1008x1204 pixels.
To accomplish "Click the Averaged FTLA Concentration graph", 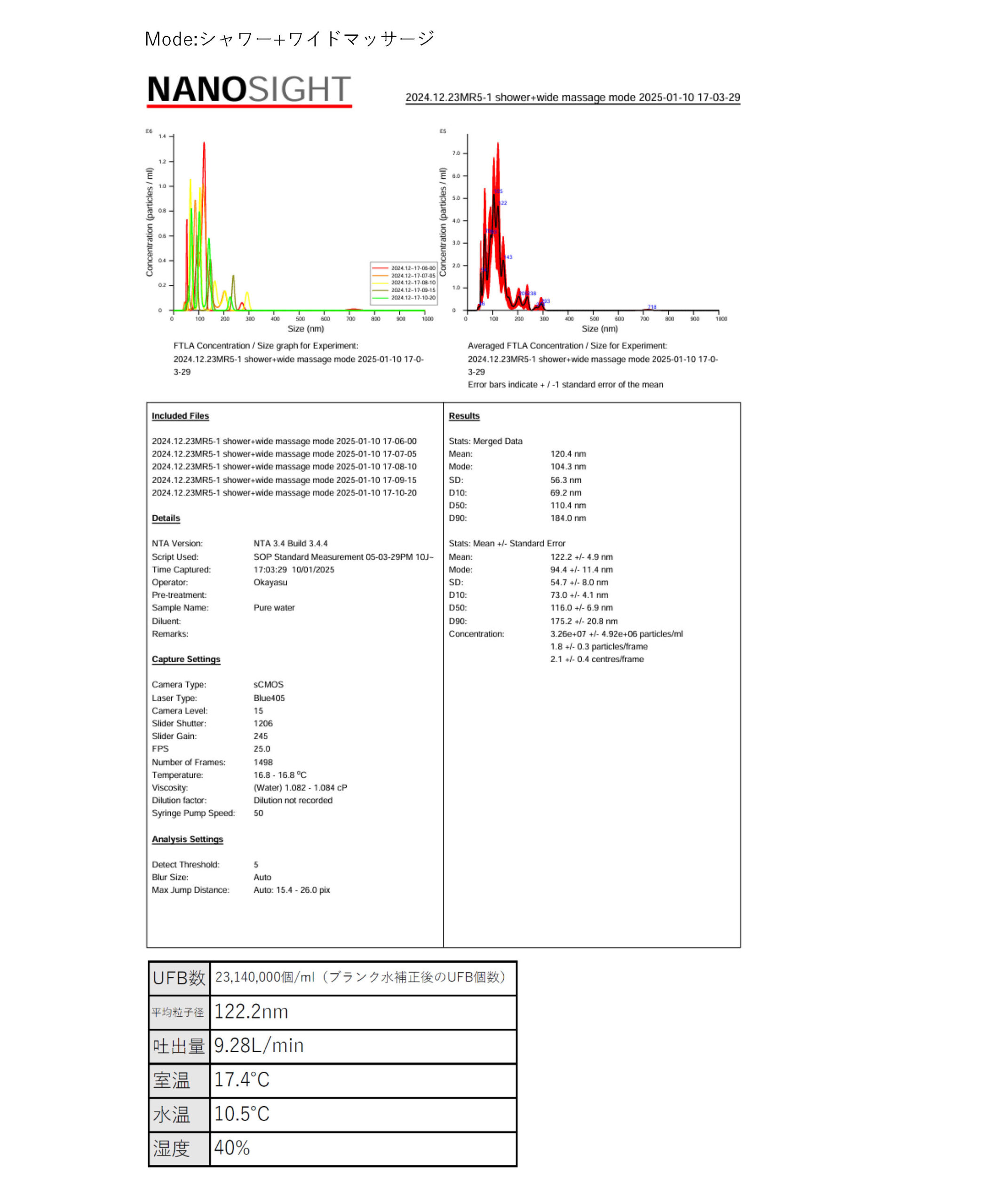I will pos(583,231).
